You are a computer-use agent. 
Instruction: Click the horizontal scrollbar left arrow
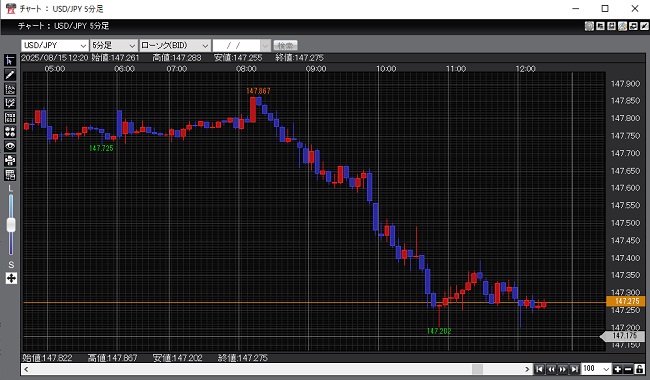[27, 369]
